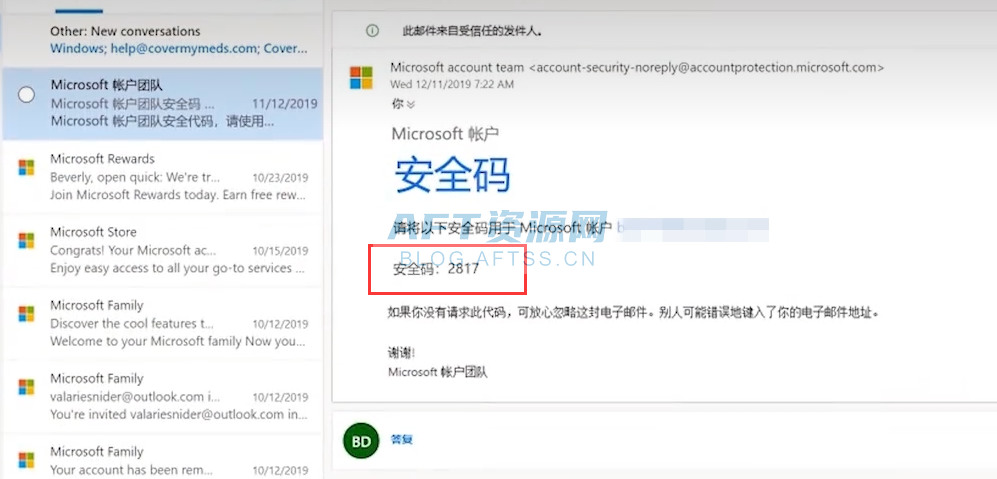
Task: Click sender address account-security-noreply@accountprotection.microsoft.com
Action: [x=705, y=68]
